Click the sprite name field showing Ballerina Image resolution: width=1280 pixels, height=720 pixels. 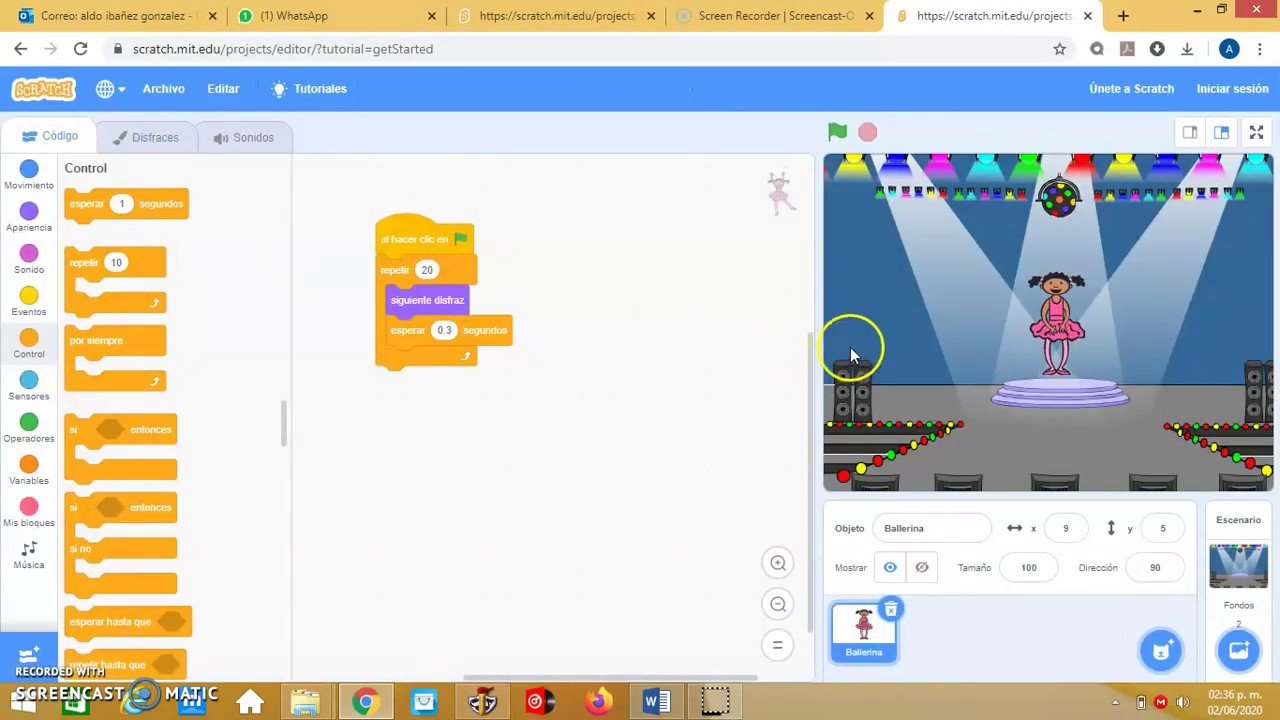click(x=932, y=528)
